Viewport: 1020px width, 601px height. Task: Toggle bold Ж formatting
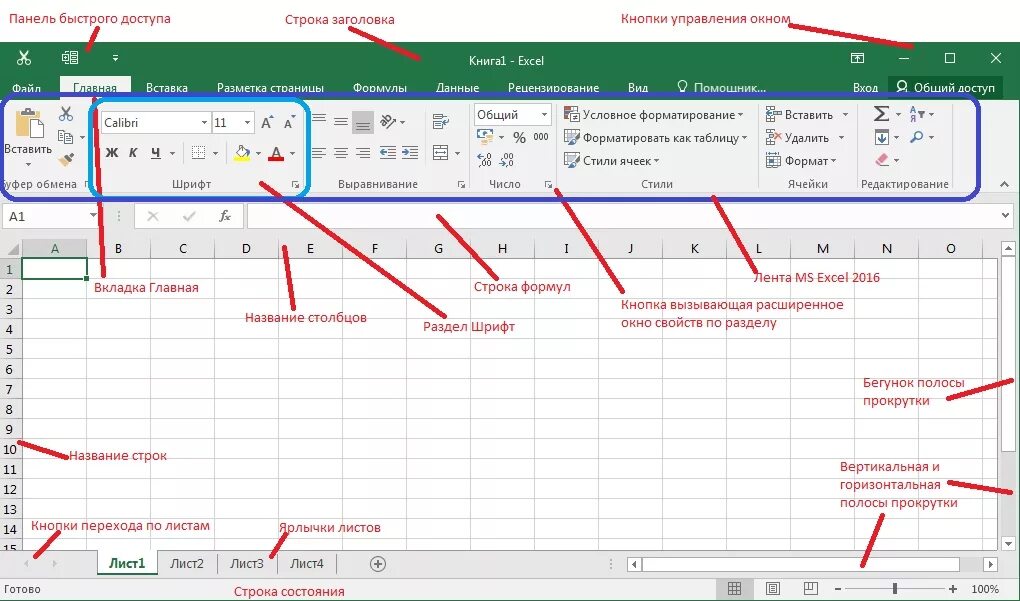click(x=112, y=153)
